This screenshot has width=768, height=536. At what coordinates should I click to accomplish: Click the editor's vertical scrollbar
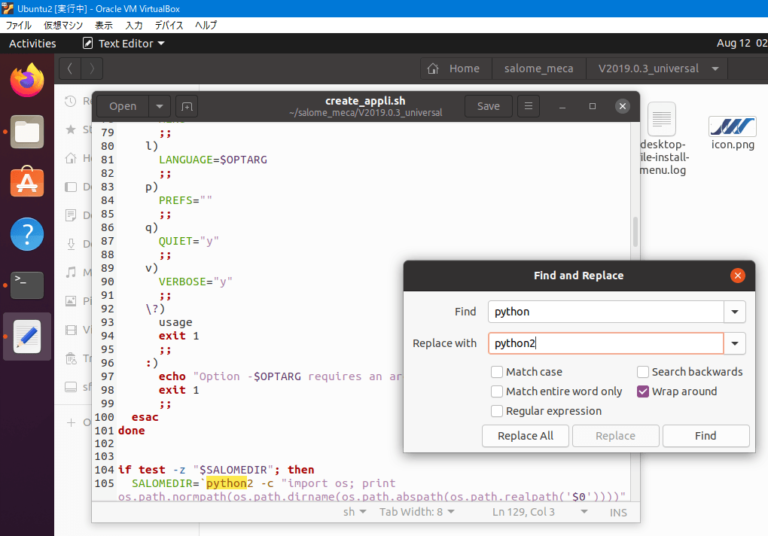pos(634,232)
